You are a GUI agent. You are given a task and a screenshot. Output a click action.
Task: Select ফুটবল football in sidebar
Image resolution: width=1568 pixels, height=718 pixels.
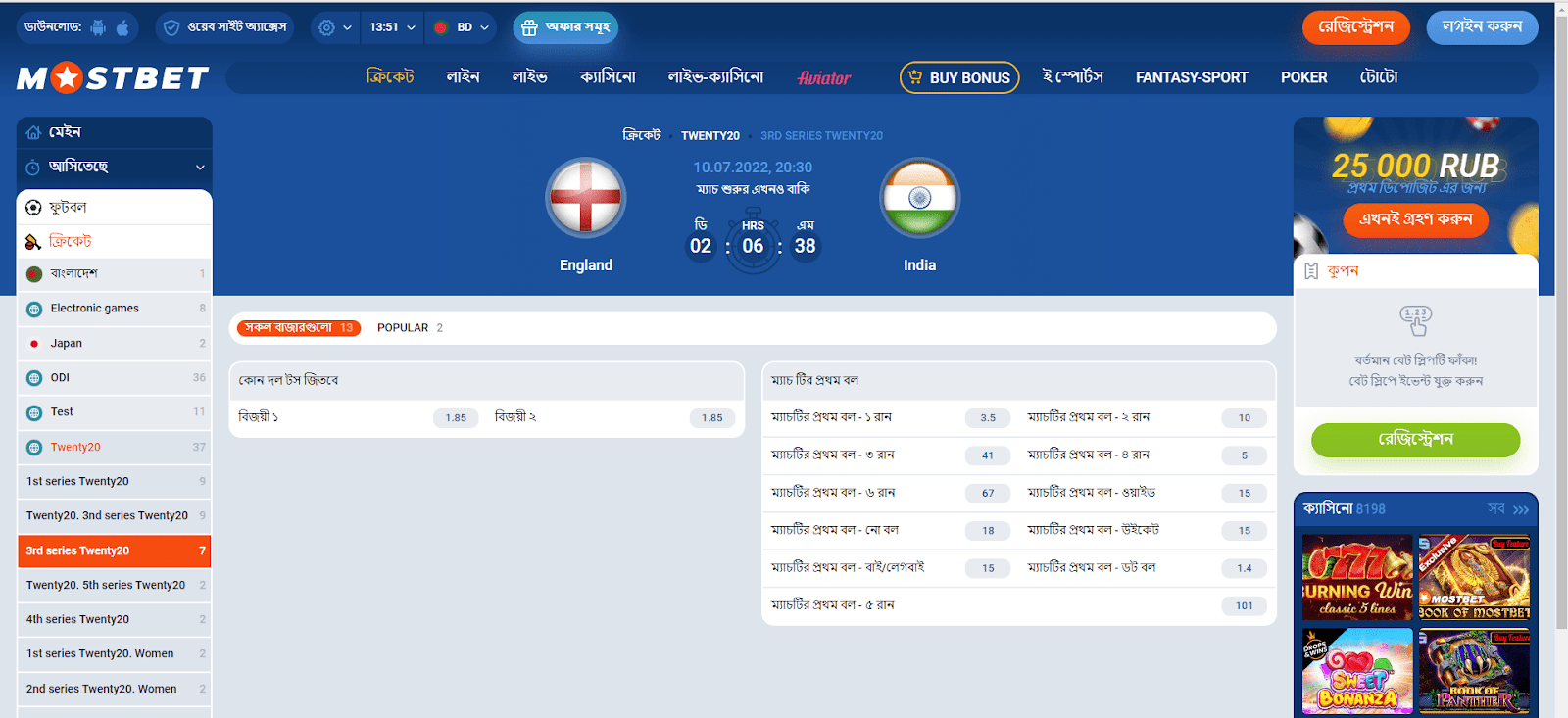pos(115,208)
